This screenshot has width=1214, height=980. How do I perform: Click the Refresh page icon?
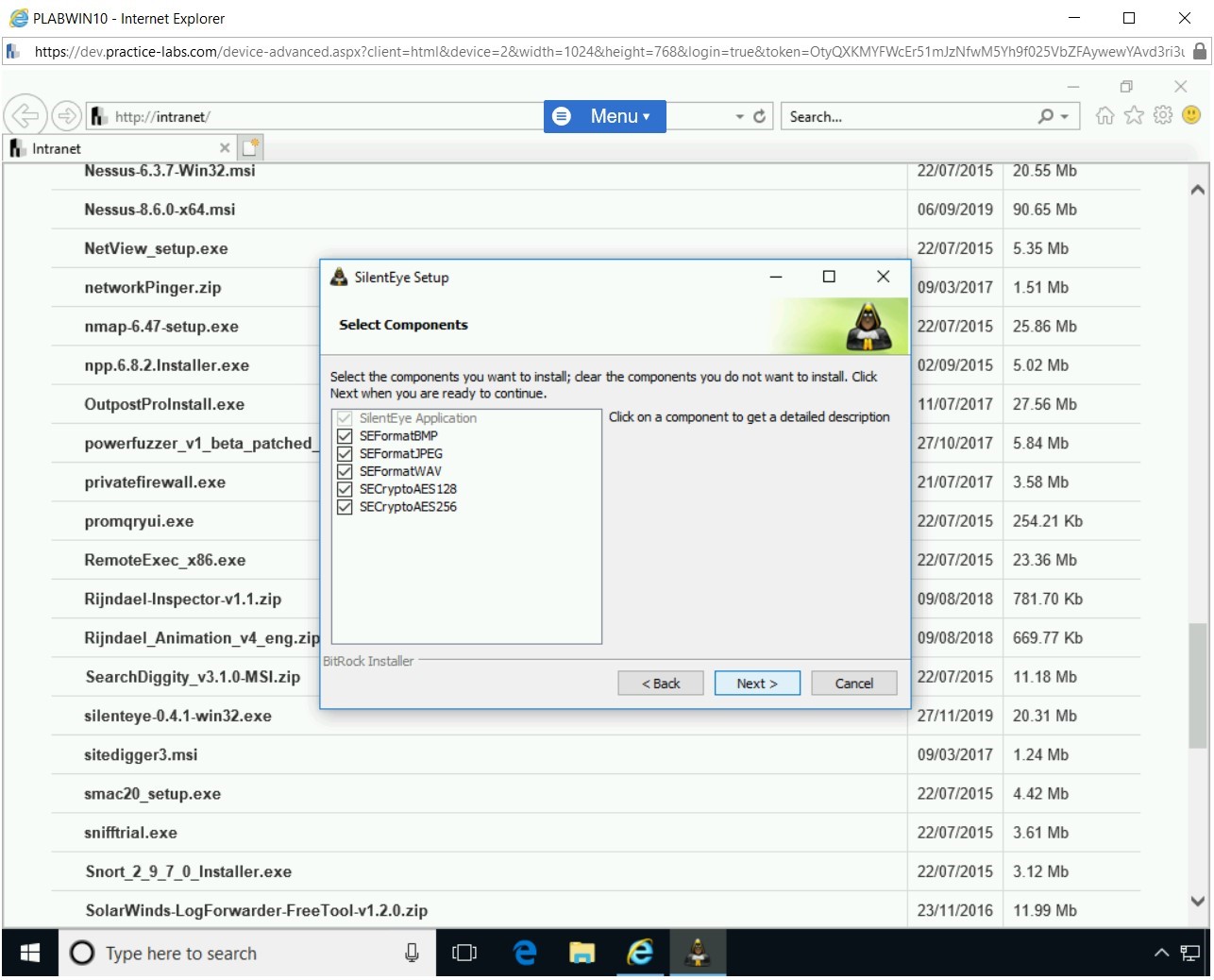tap(759, 116)
